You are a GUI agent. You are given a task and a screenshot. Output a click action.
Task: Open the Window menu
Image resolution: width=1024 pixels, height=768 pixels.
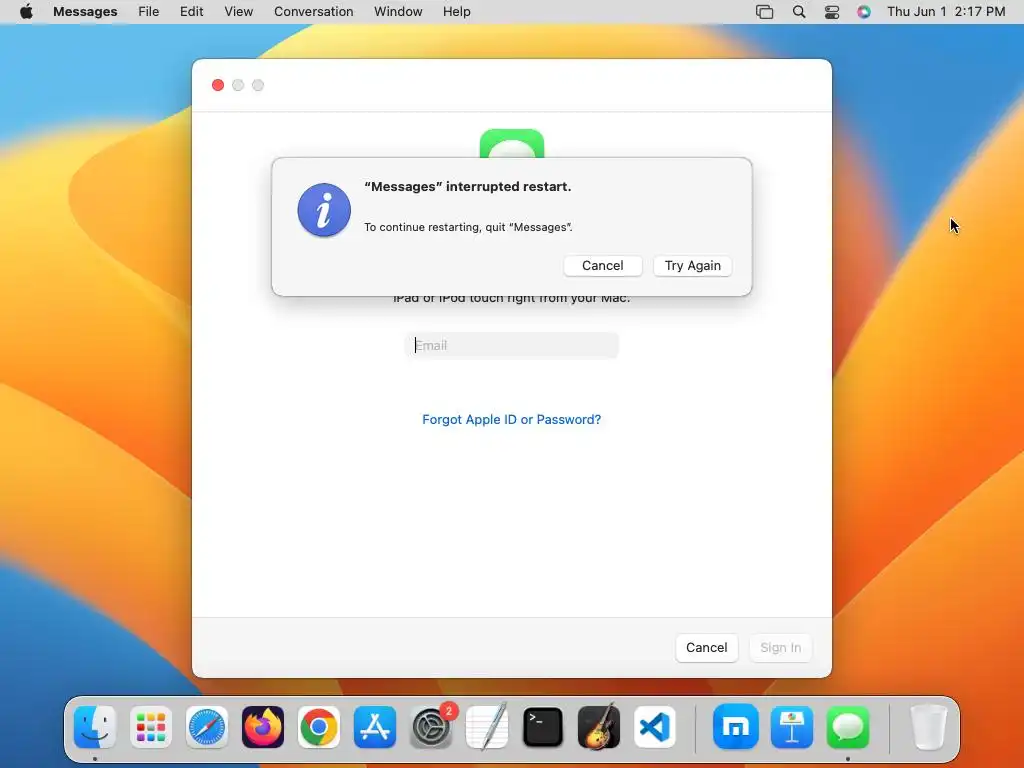(x=398, y=12)
